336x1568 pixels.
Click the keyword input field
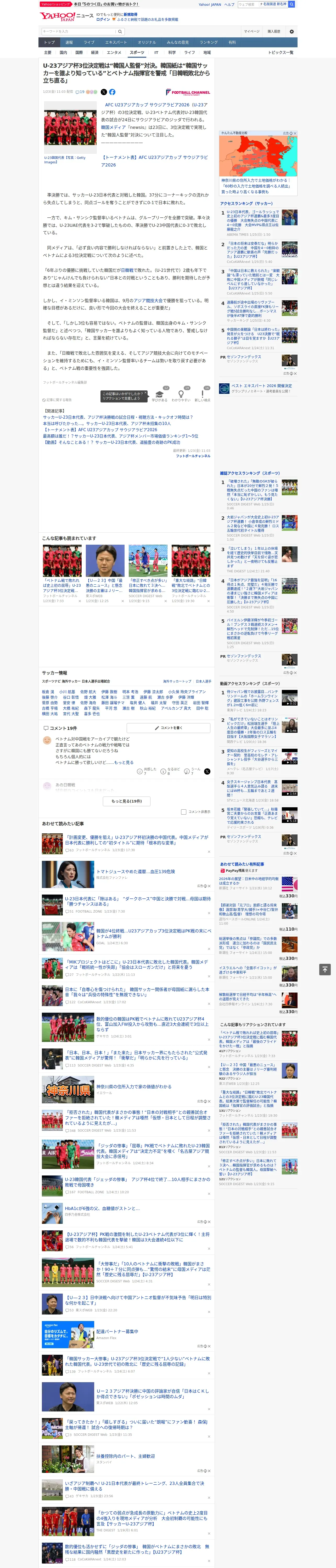79,31
